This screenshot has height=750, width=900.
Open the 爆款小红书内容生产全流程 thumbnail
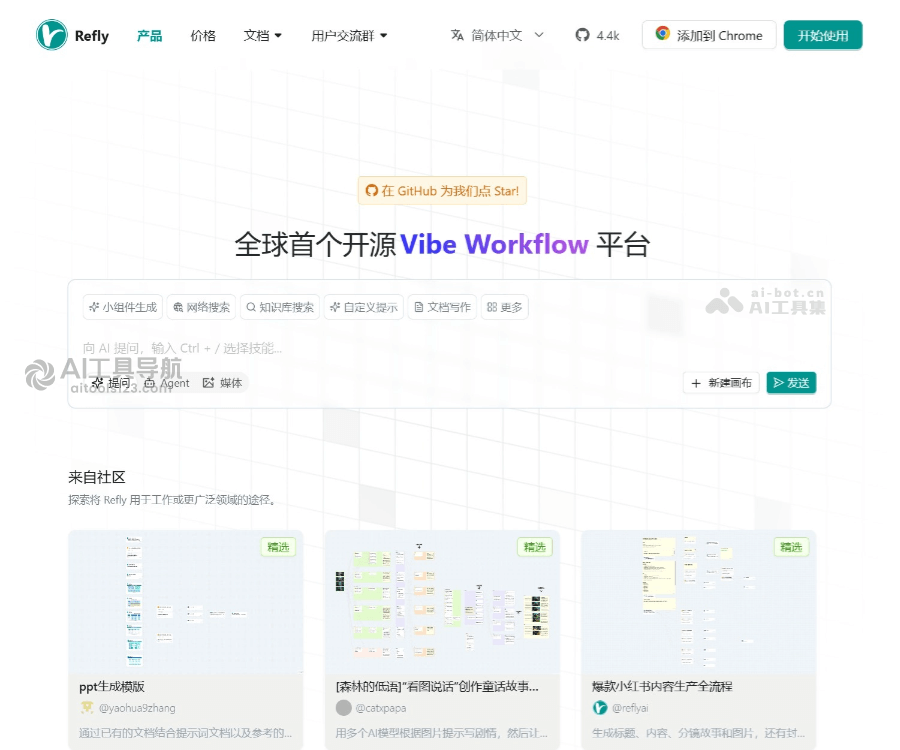click(699, 602)
